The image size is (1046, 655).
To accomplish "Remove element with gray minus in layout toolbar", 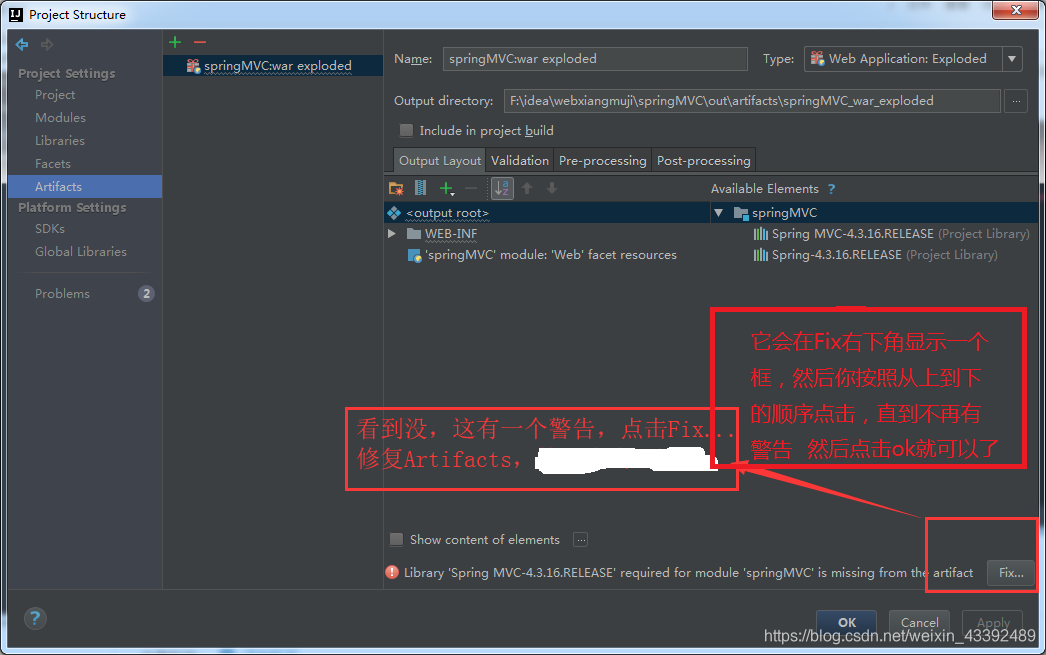I will pos(471,189).
